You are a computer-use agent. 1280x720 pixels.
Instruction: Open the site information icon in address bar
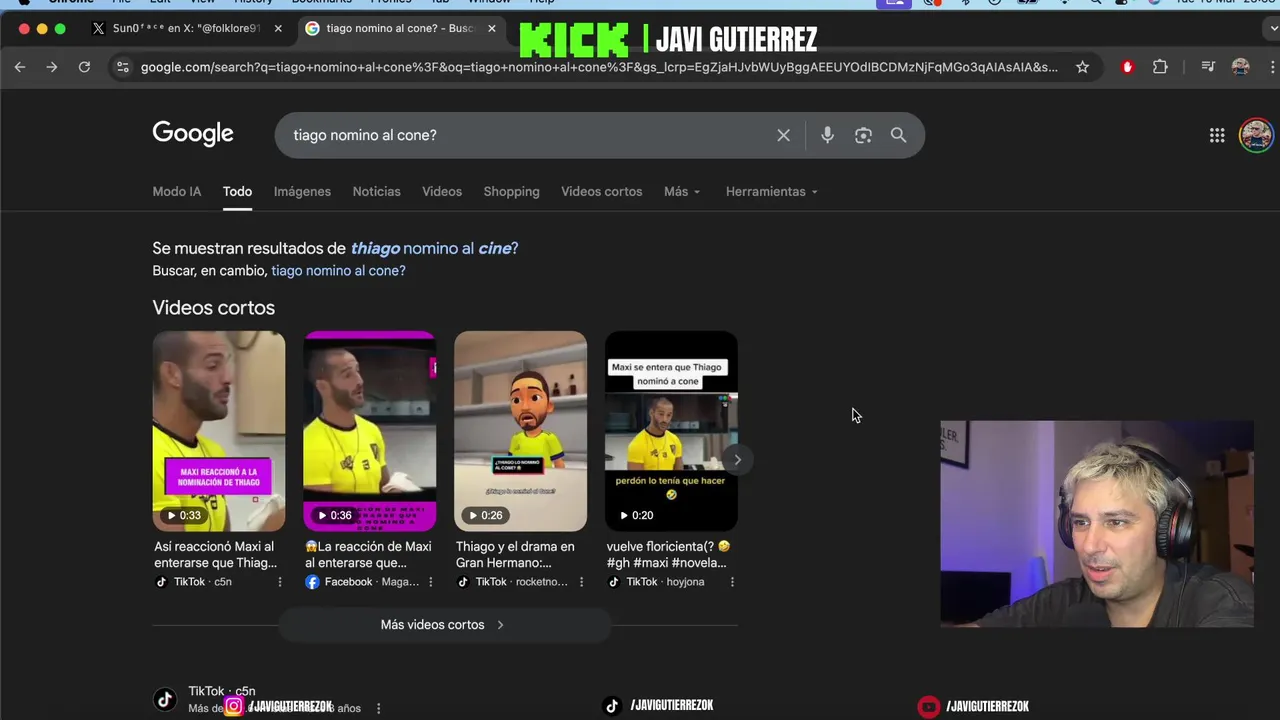click(123, 67)
